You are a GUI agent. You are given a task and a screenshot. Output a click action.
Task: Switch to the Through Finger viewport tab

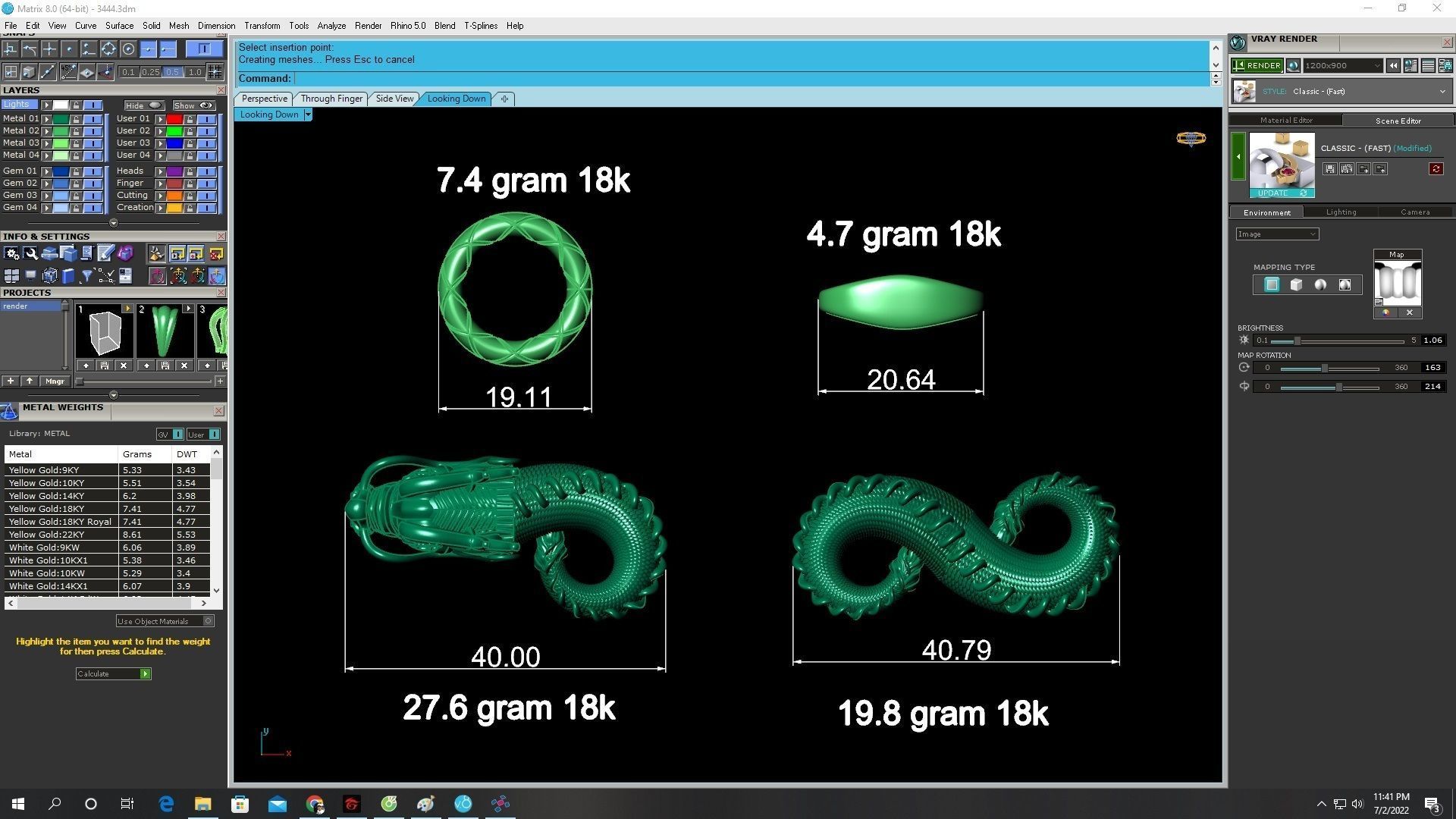point(331,99)
